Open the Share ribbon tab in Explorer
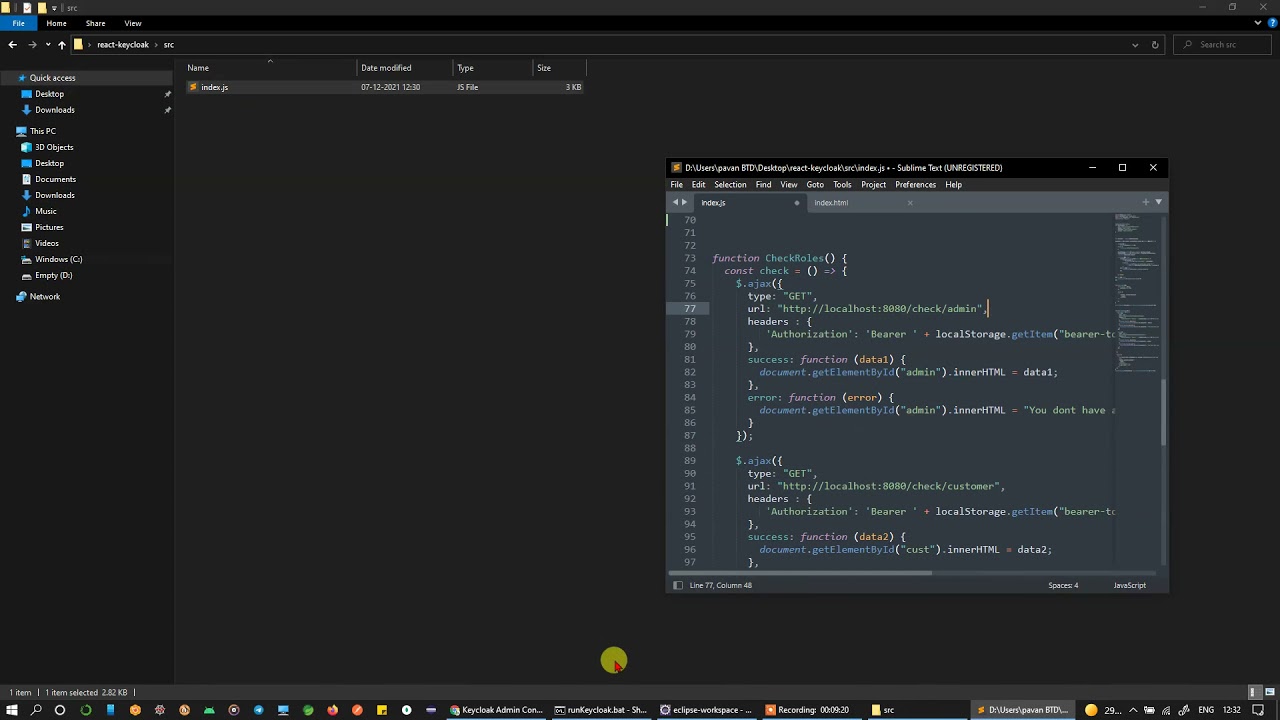The image size is (1280, 720). click(x=95, y=23)
